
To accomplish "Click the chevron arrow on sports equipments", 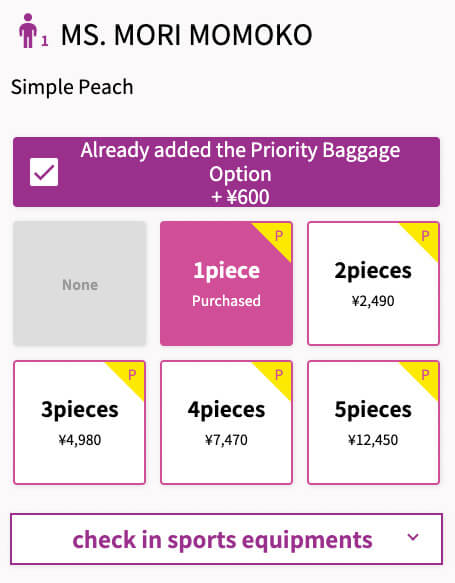I will point(413,537).
